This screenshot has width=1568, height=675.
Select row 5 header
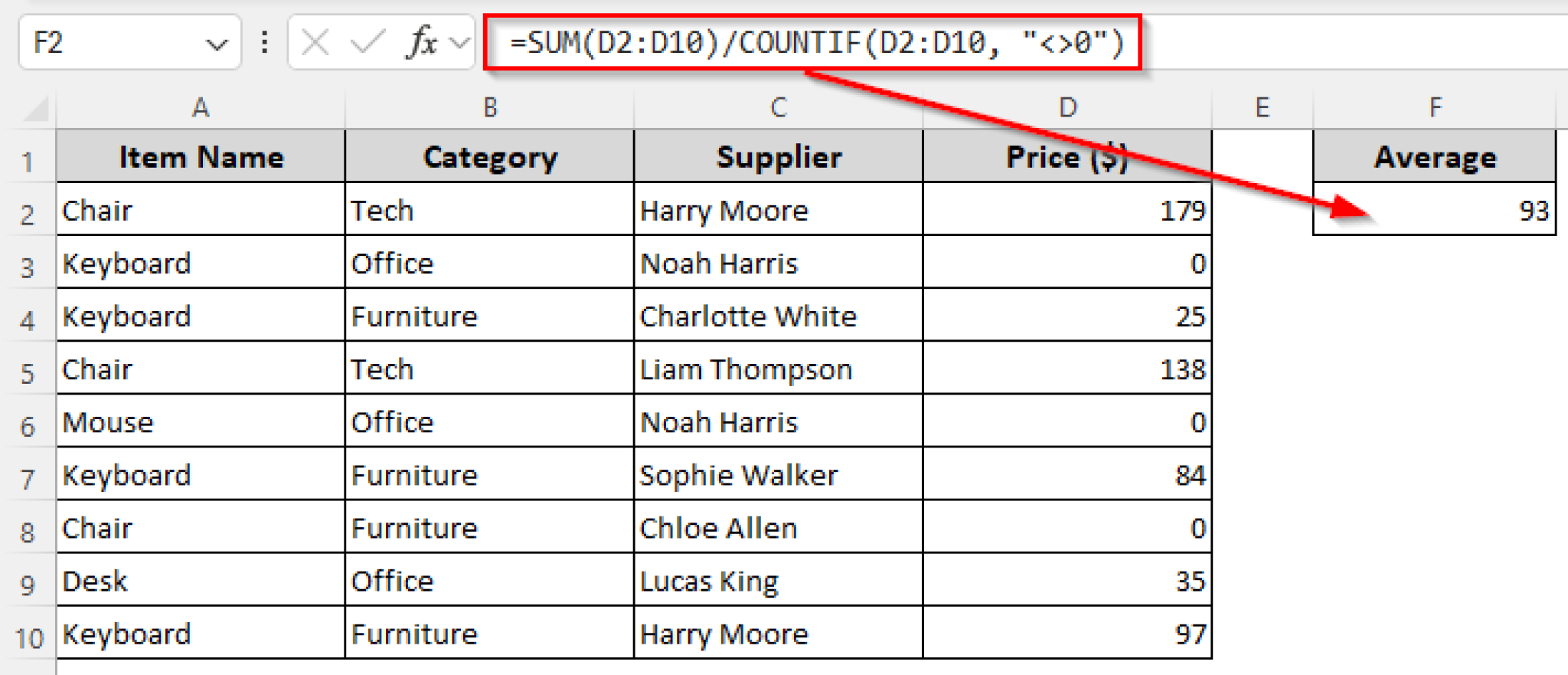[28, 373]
